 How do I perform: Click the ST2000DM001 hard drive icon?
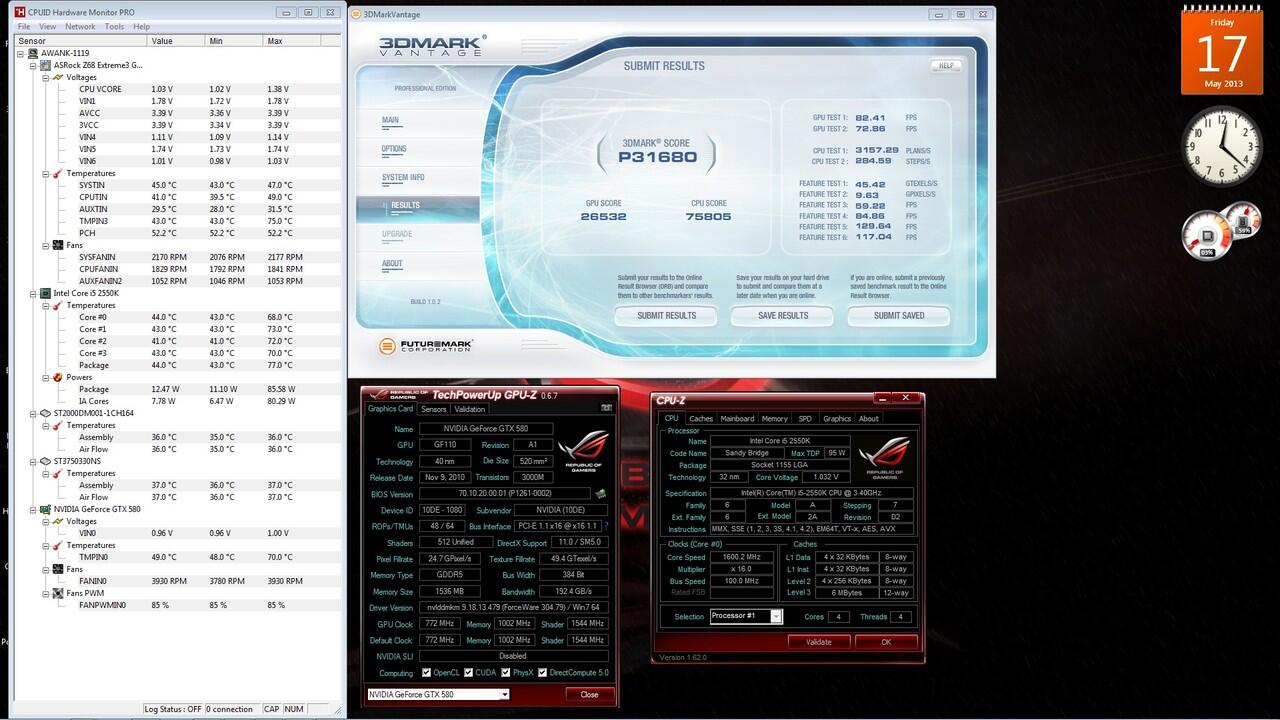point(45,413)
